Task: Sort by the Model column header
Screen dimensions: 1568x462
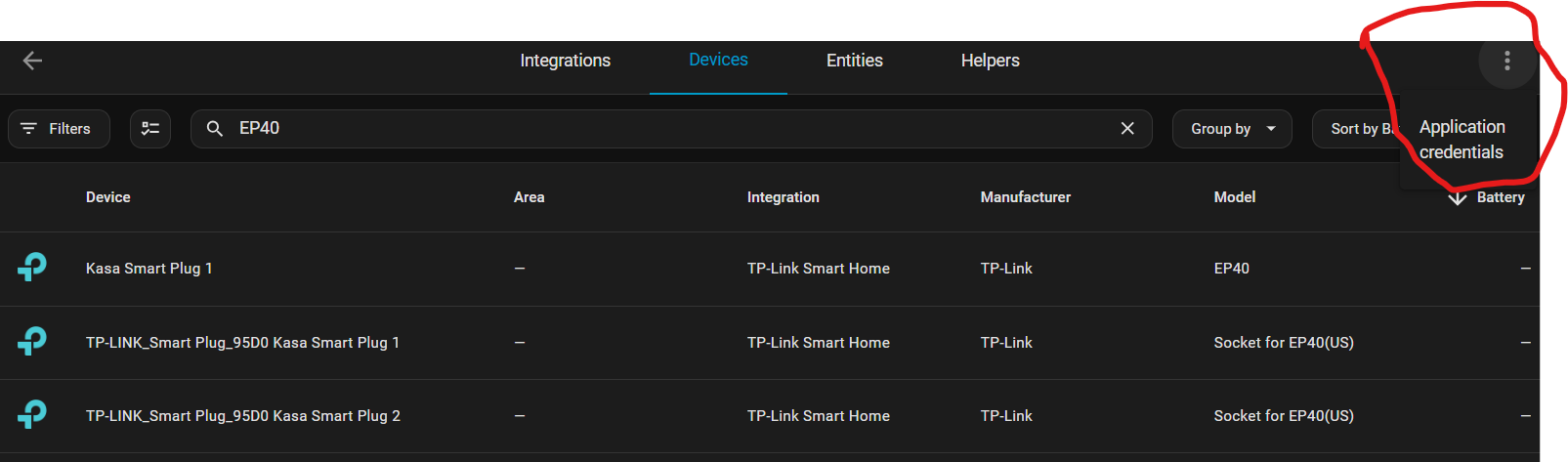Action: coord(1234,197)
